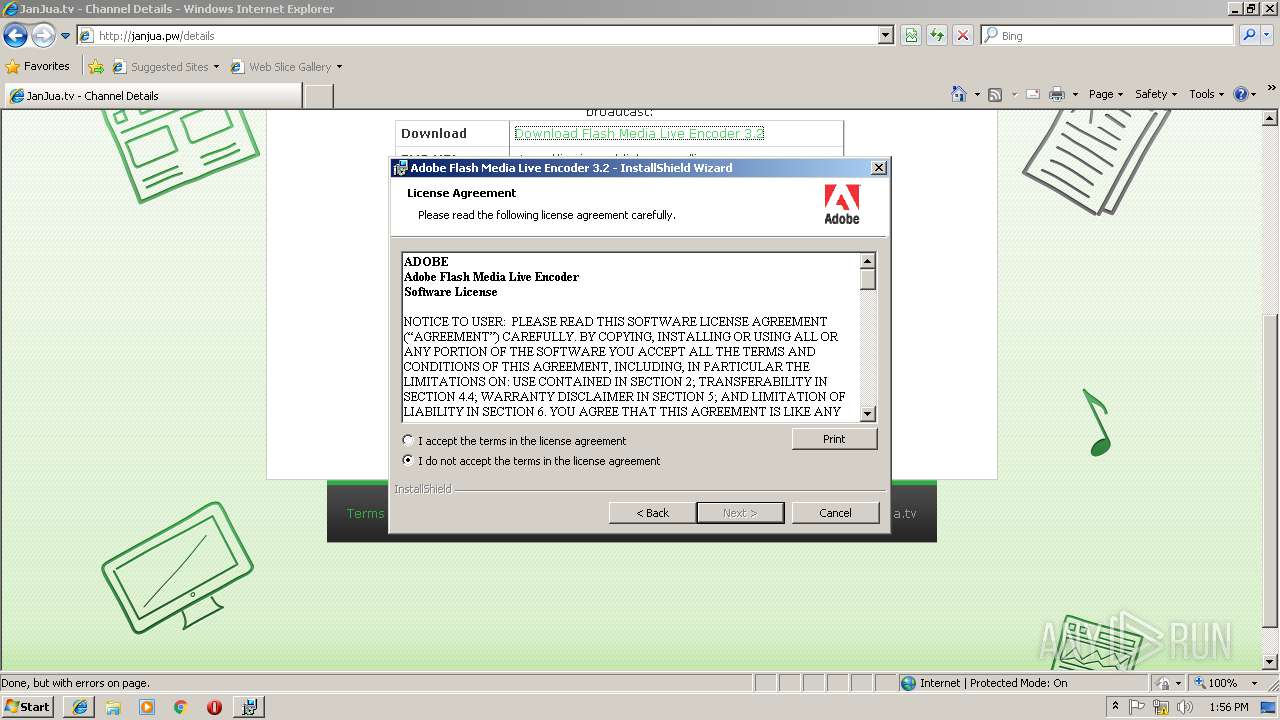Open the red Opera taskbar icon

214,707
